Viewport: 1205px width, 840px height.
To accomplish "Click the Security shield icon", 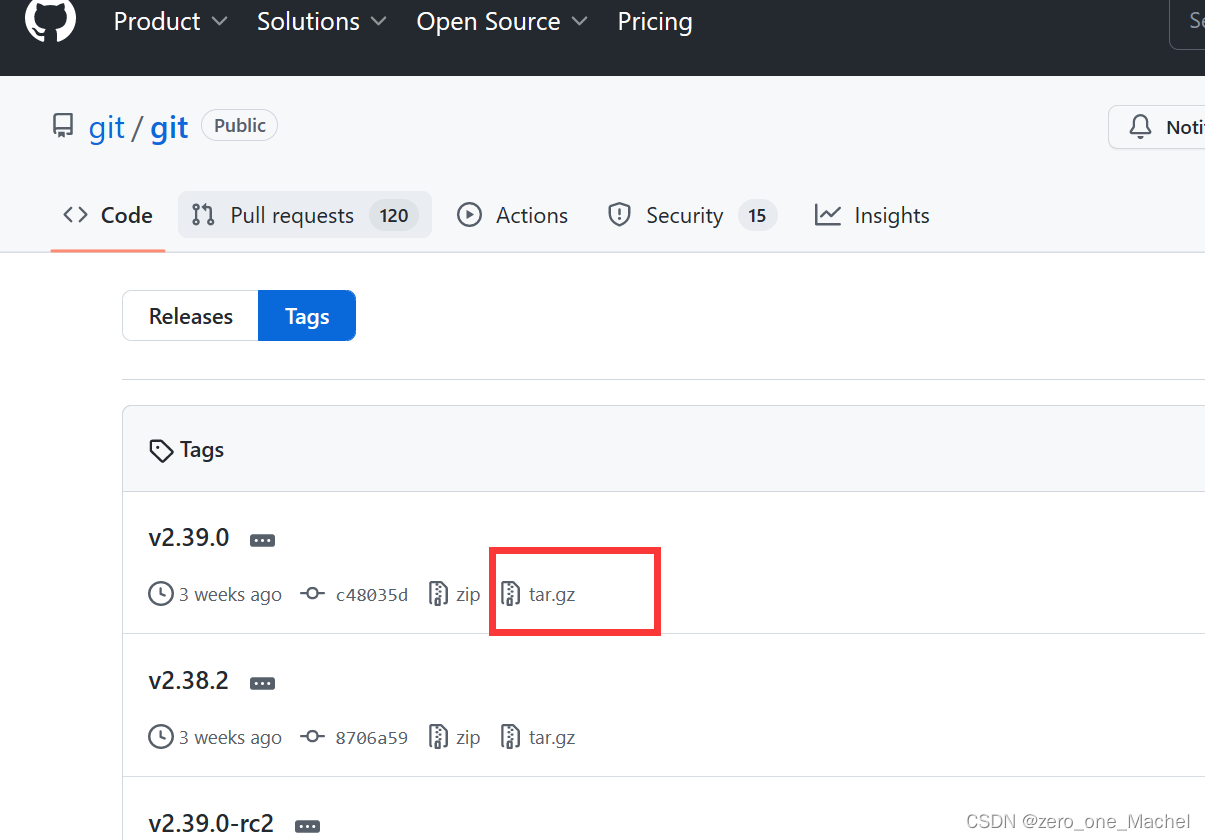I will click(x=620, y=215).
